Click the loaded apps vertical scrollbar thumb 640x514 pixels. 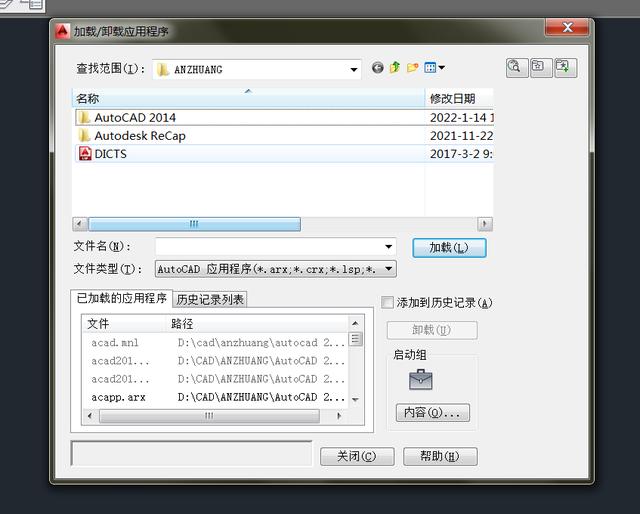355,339
